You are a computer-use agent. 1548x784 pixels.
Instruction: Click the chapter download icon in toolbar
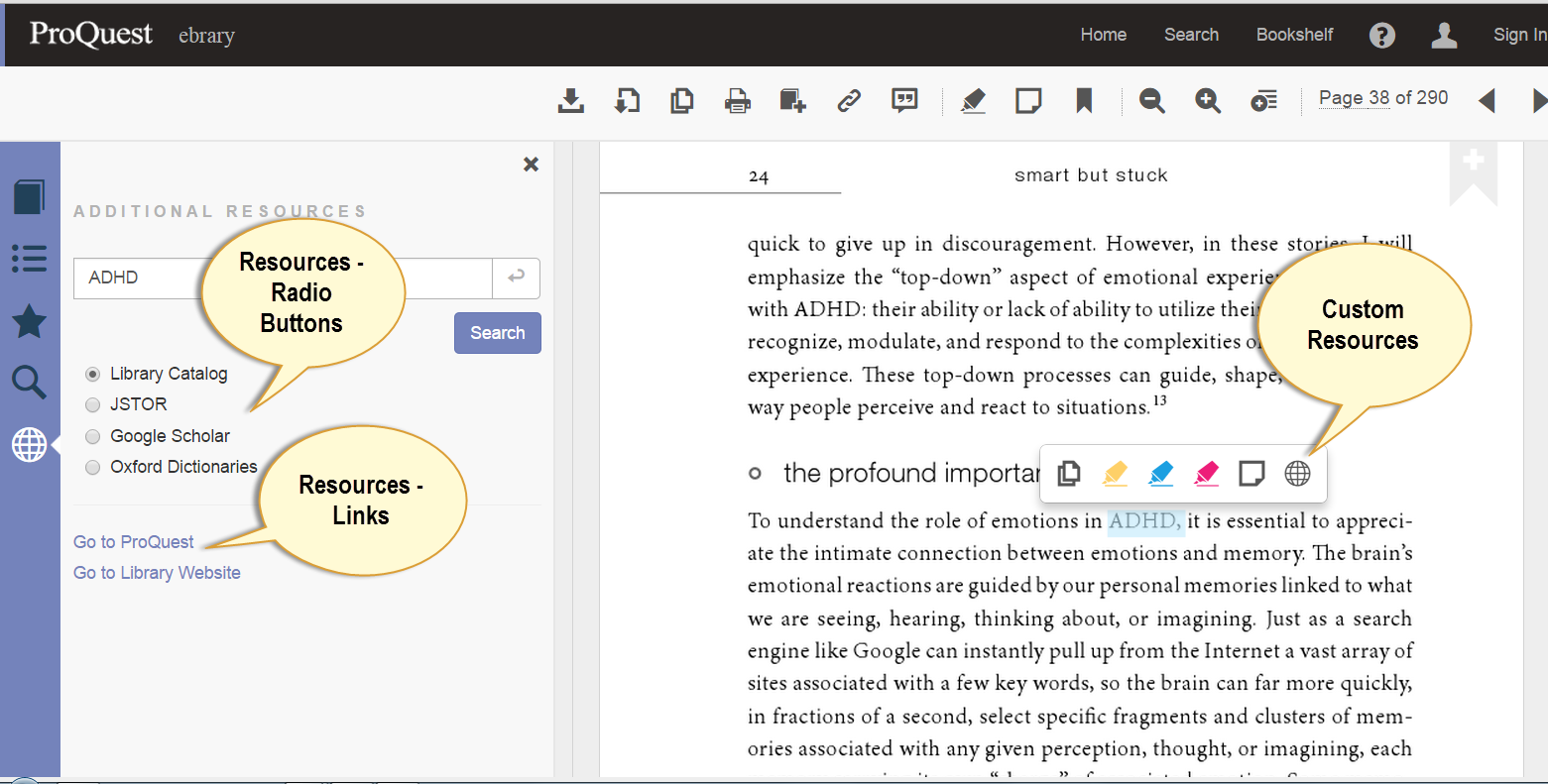pyautogui.click(x=627, y=100)
